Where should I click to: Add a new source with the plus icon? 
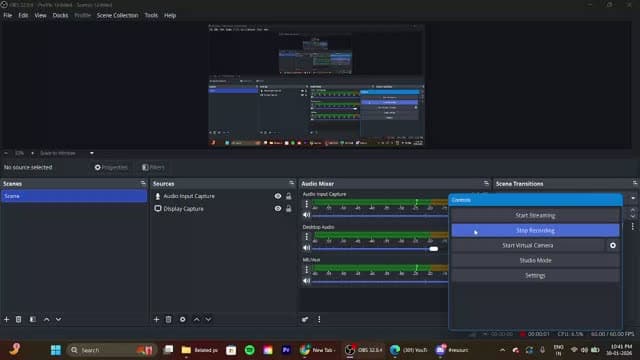point(156,319)
